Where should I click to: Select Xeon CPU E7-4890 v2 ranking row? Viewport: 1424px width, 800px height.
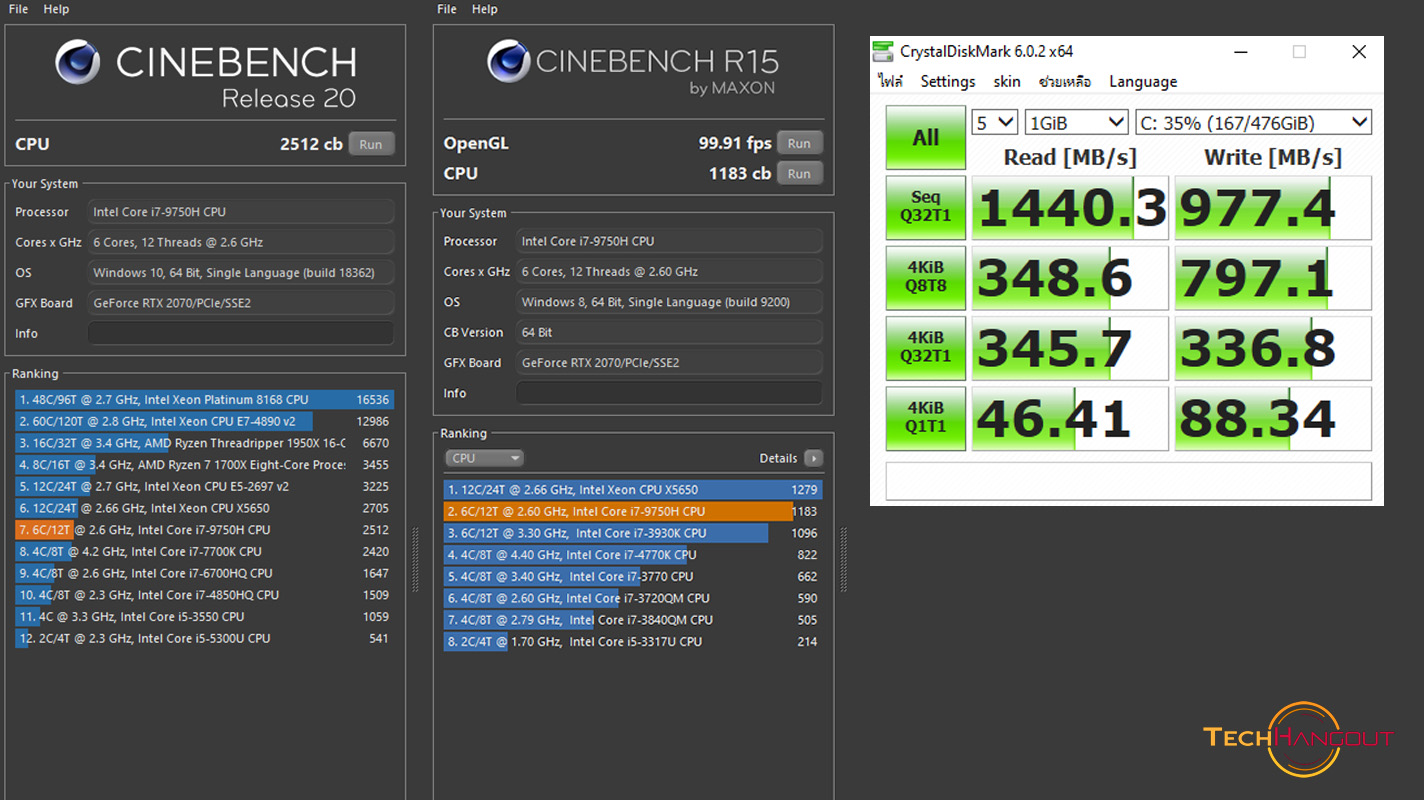pyautogui.click(x=204, y=421)
